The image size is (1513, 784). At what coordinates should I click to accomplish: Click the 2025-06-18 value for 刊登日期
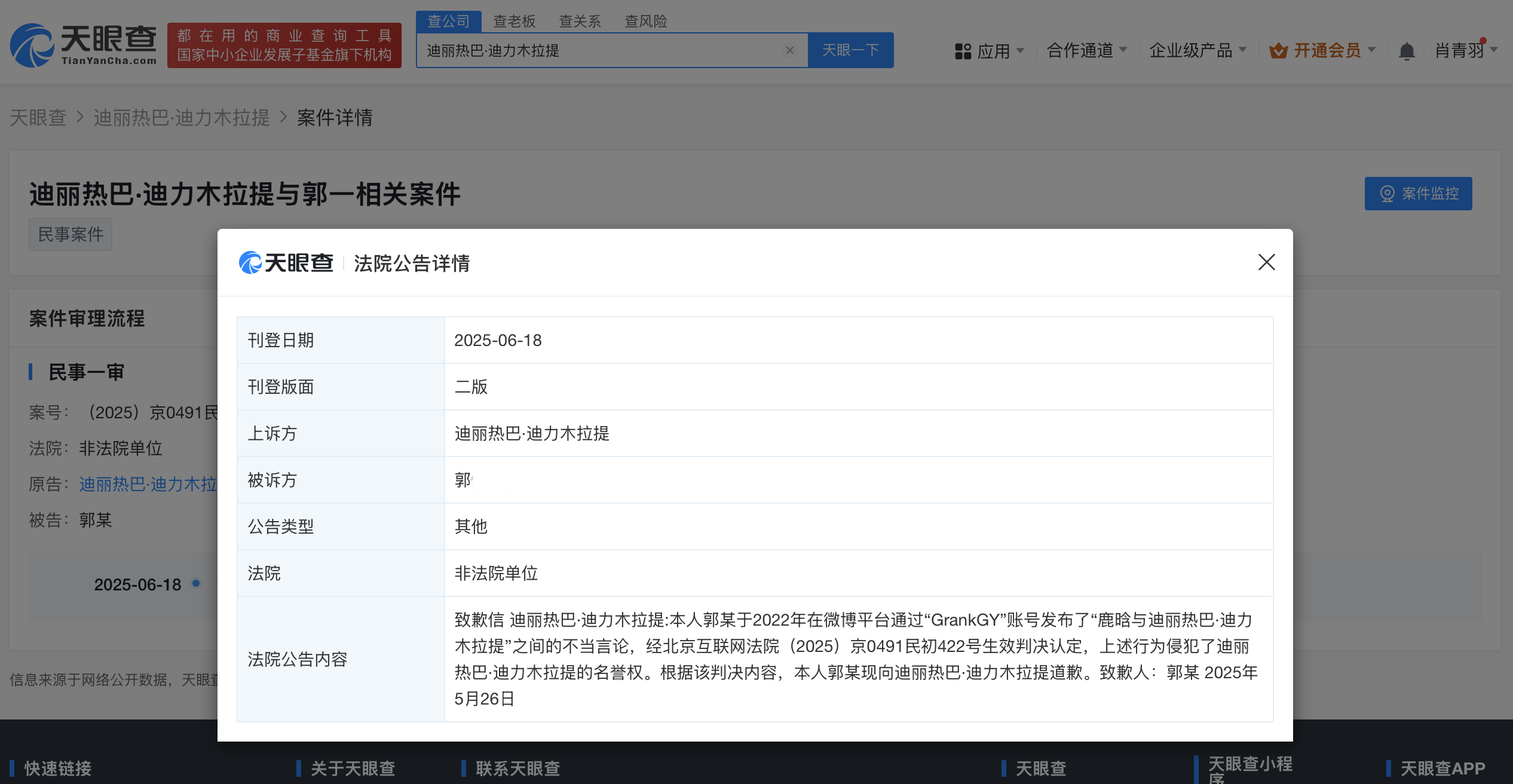(498, 340)
